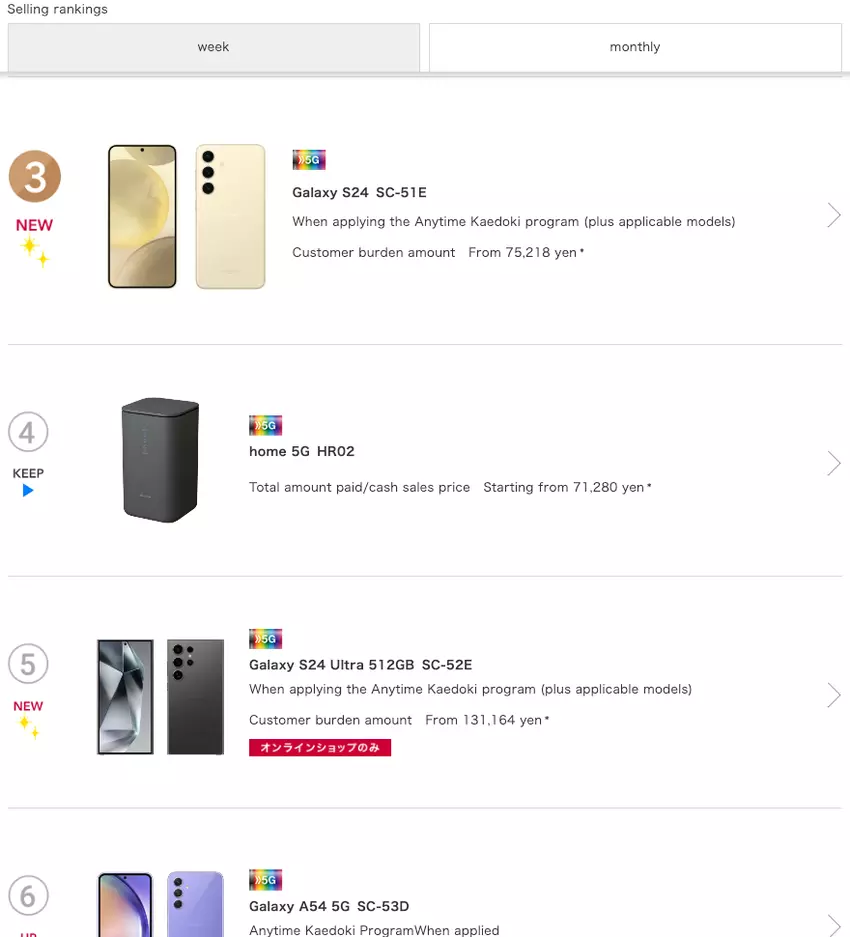850x937 pixels.
Task: Open the Galaxy A54 5G SC-53D link
Action: point(329,906)
